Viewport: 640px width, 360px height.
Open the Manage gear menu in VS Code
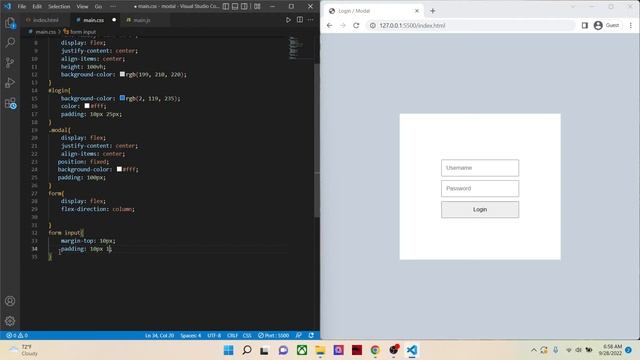point(10,321)
